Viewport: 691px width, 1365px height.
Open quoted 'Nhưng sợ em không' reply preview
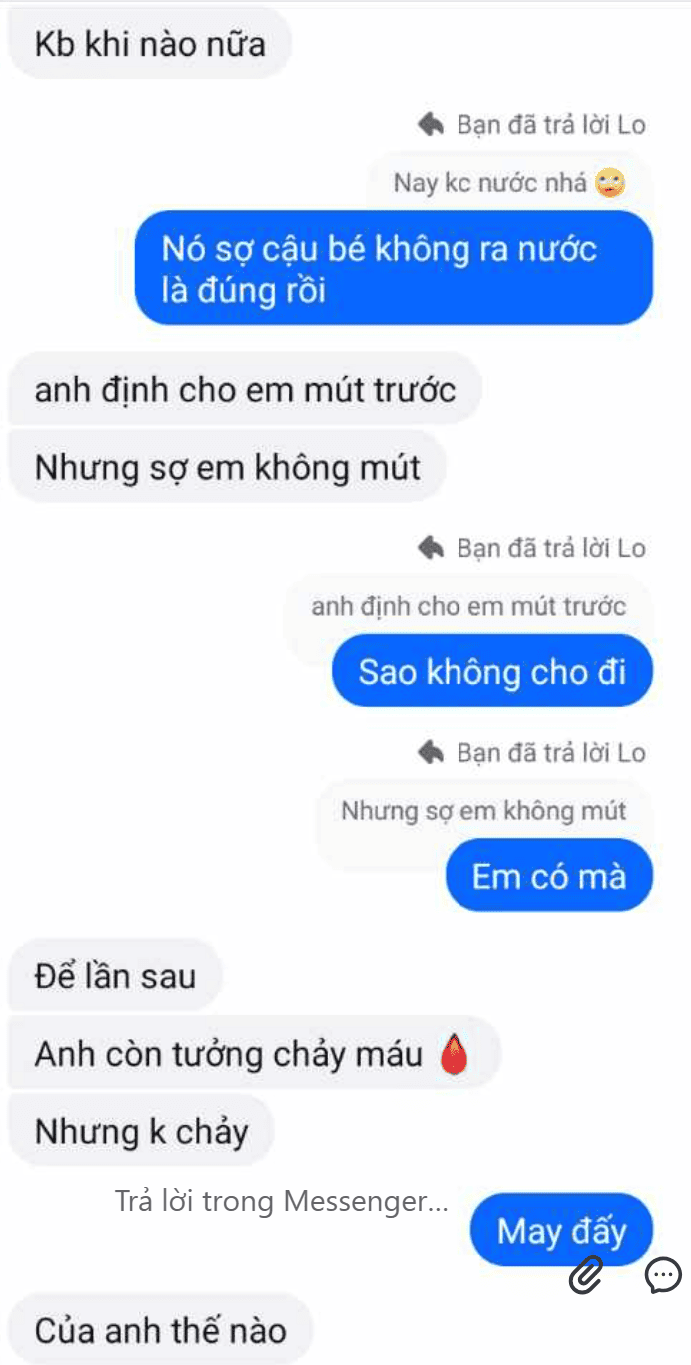(x=484, y=810)
